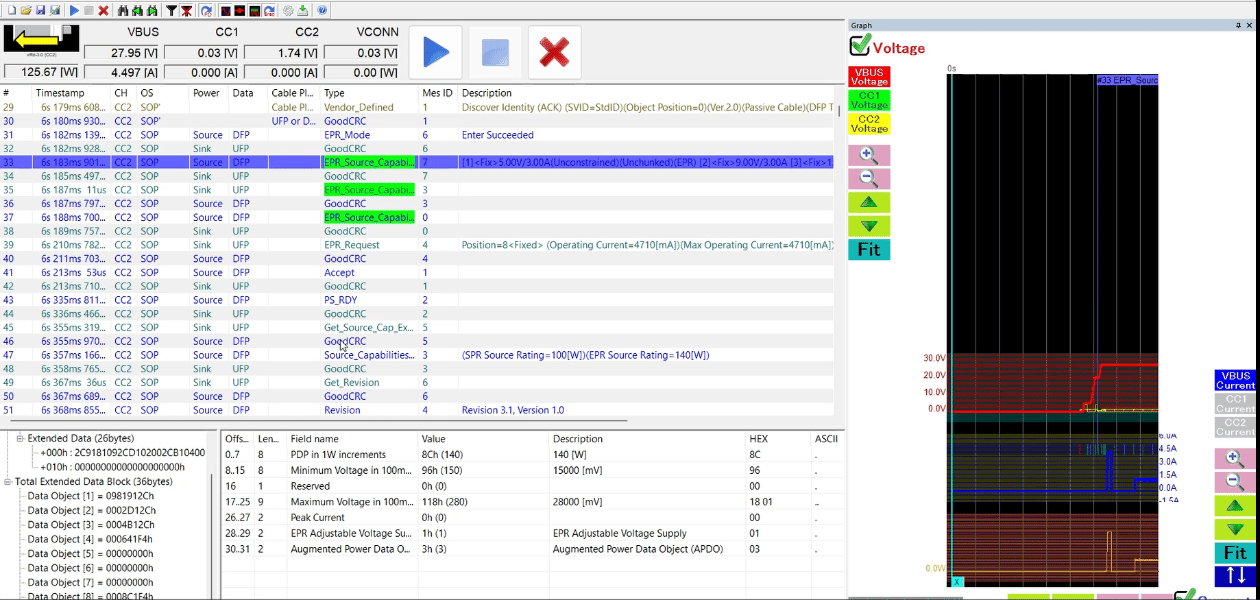Click the swap arrows button below current Fit
This screenshot has width=1260, height=600.
tap(1235, 575)
